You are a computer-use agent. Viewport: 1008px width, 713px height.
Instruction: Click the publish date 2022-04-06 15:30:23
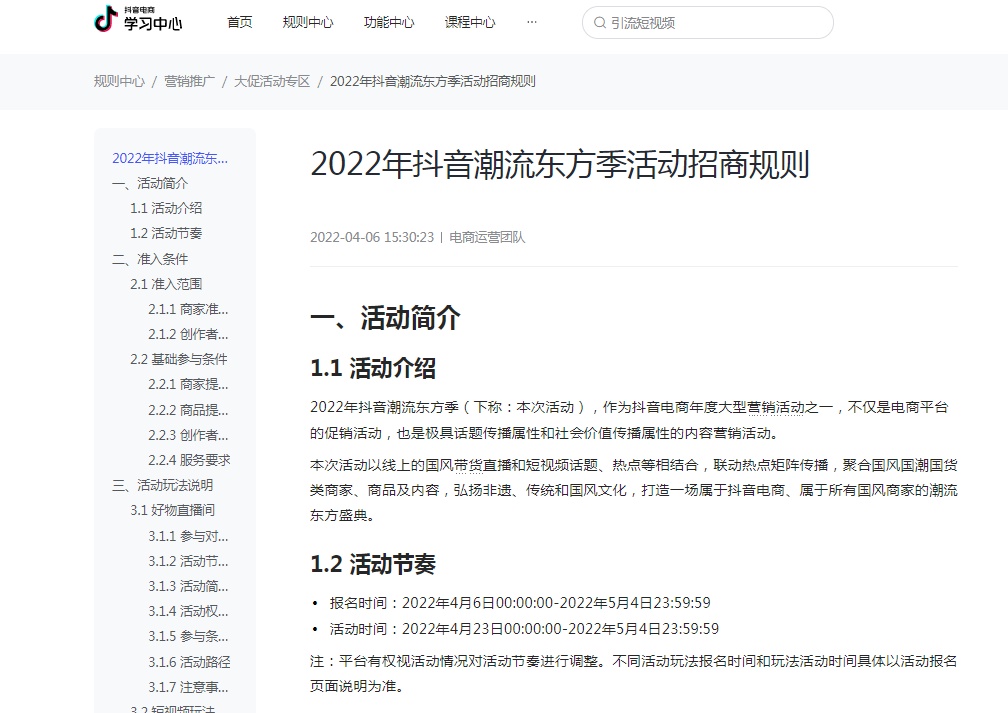click(372, 237)
